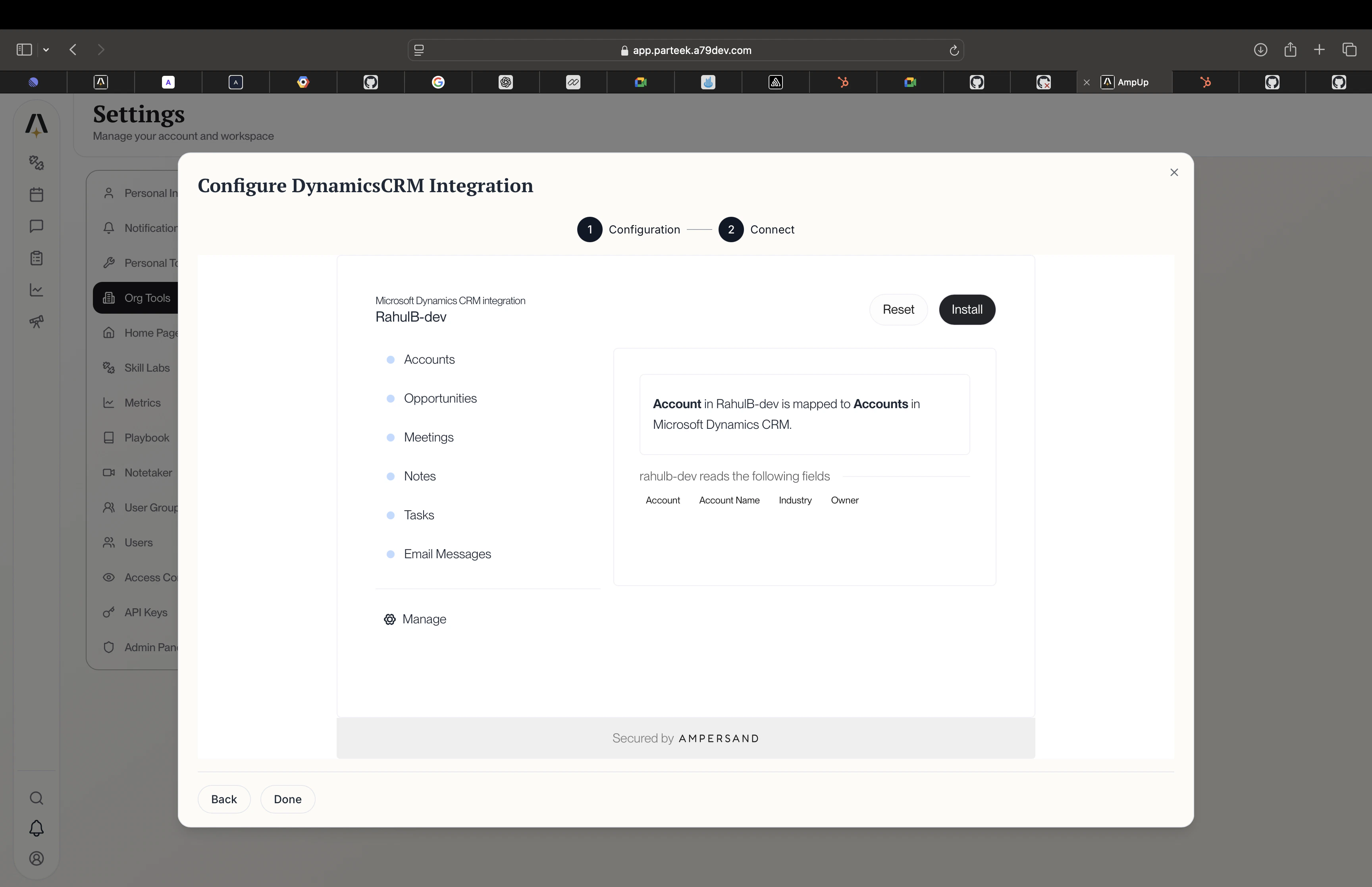Select Accounts in the object list
Viewport: 1372px width, 887px height.
point(429,359)
